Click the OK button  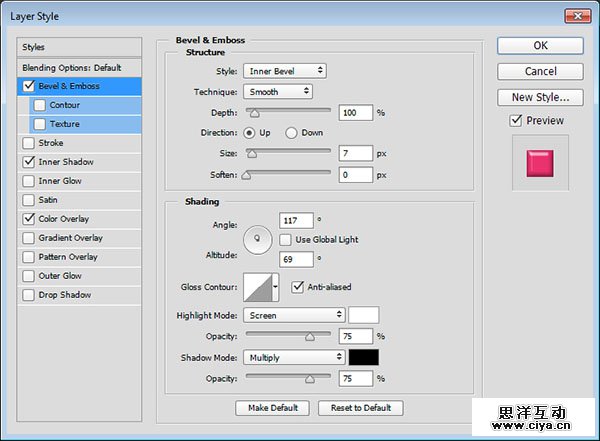point(540,46)
